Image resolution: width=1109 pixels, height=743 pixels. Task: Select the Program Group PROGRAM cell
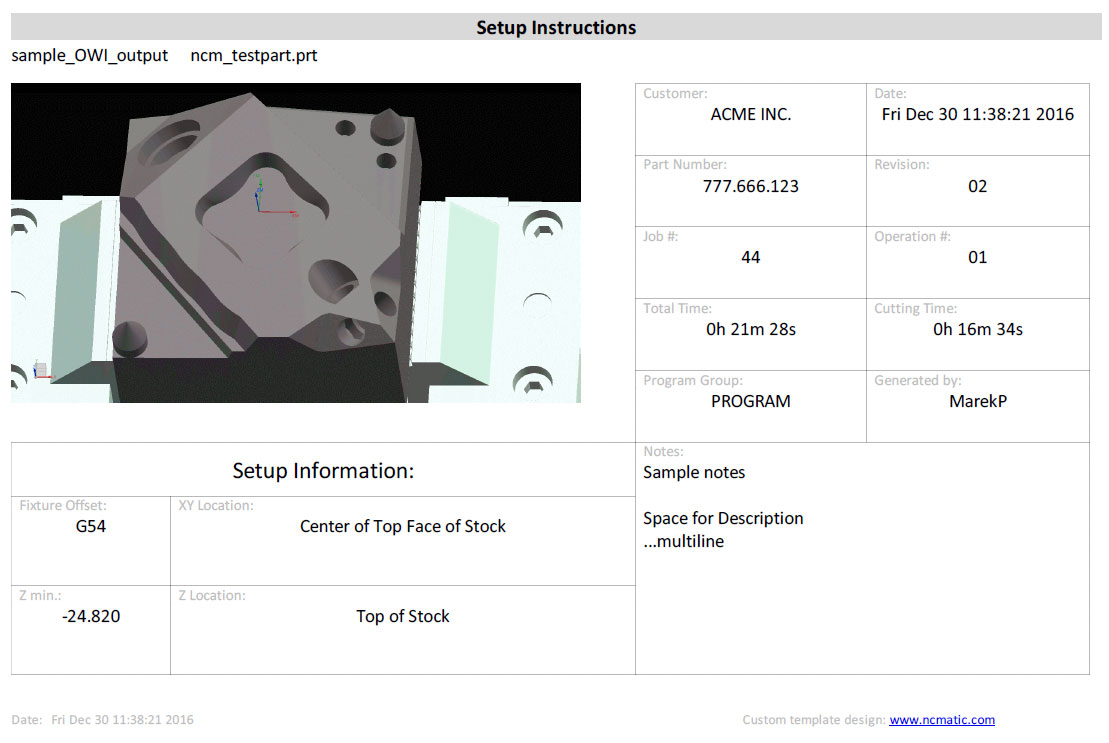tap(750, 406)
